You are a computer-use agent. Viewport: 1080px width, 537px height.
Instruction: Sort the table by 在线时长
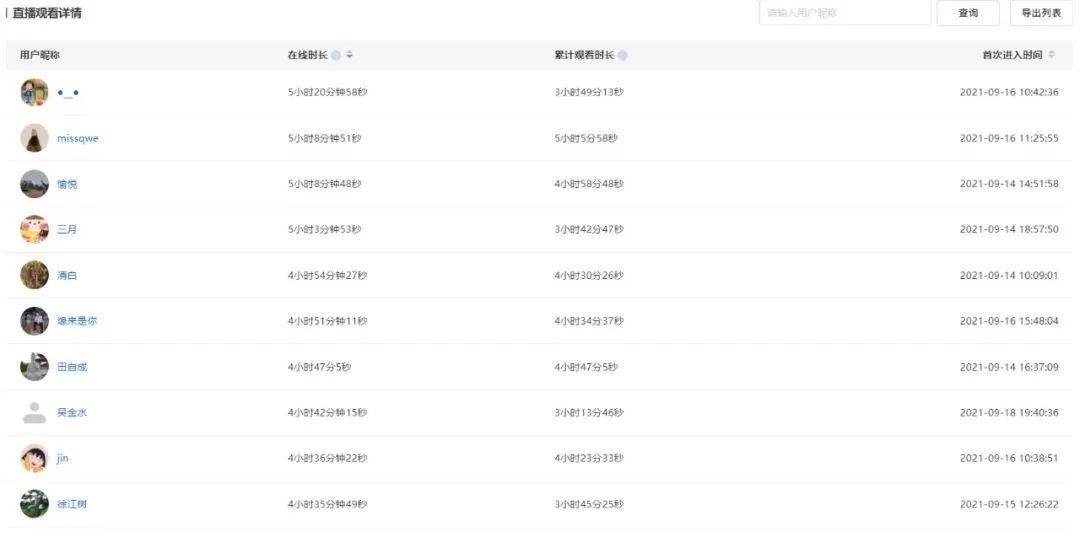tap(349, 55)
